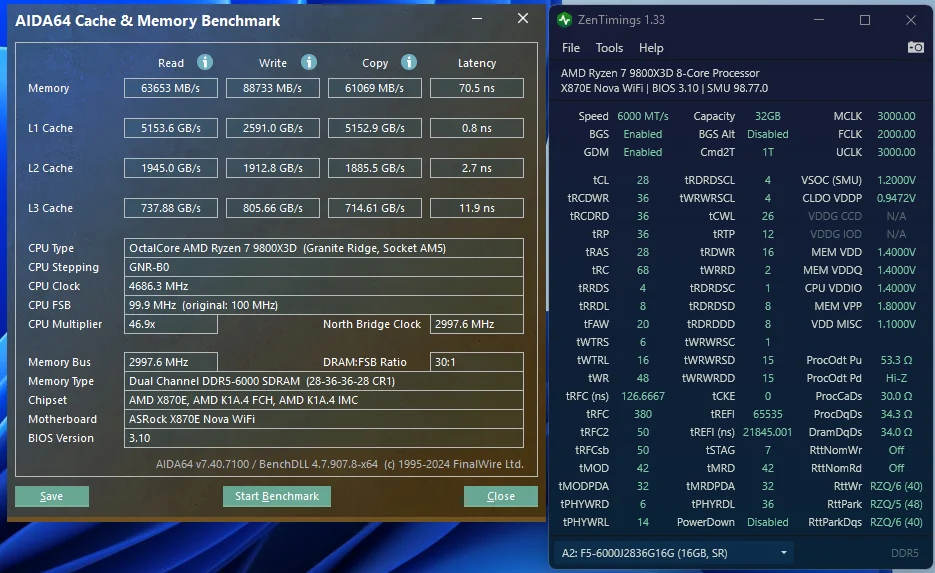Open the ZenTimings File menu
Image resolution: width=935 pixels, height=573 pixels.
point(571,48)
